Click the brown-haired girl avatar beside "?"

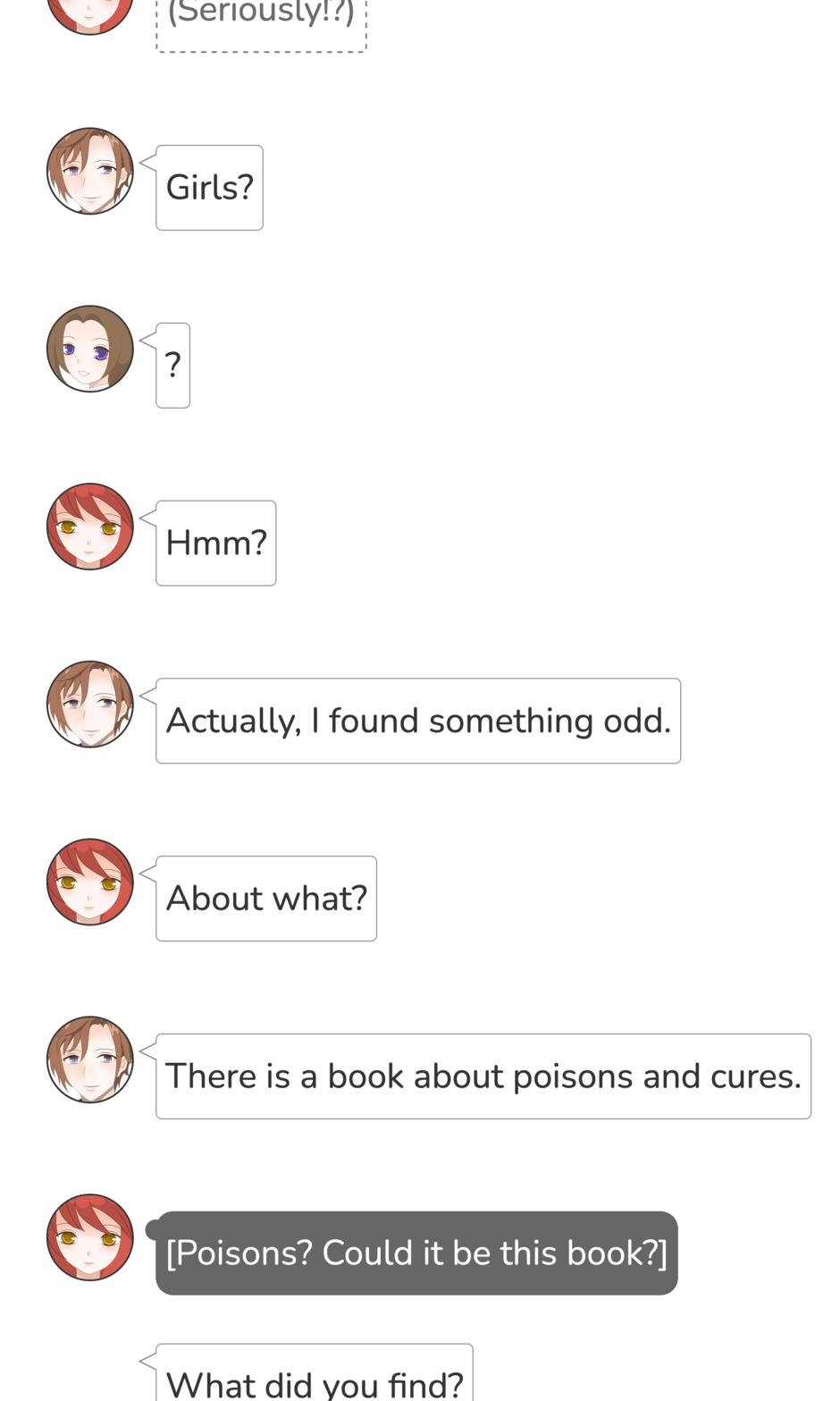click(89, 349)
